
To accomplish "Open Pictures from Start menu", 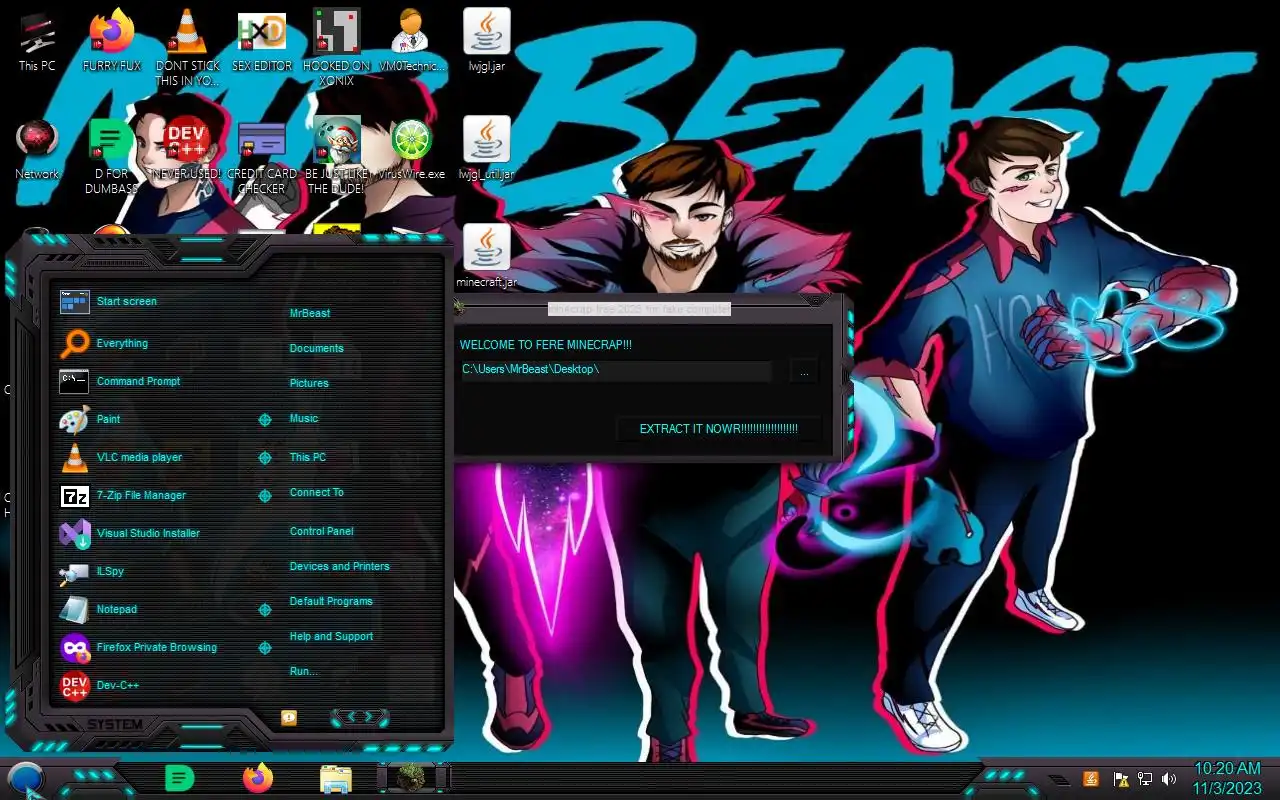I will pyautogui.click(x=309, y=384).
